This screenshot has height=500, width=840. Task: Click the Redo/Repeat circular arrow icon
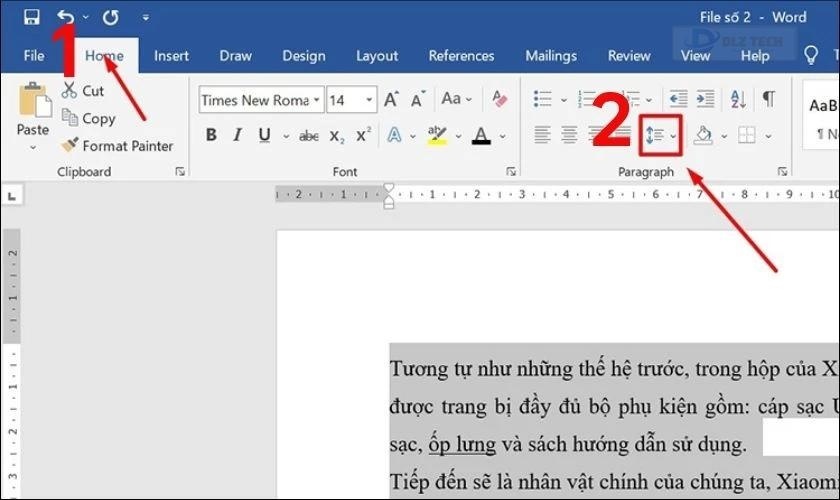click(111, 18)
